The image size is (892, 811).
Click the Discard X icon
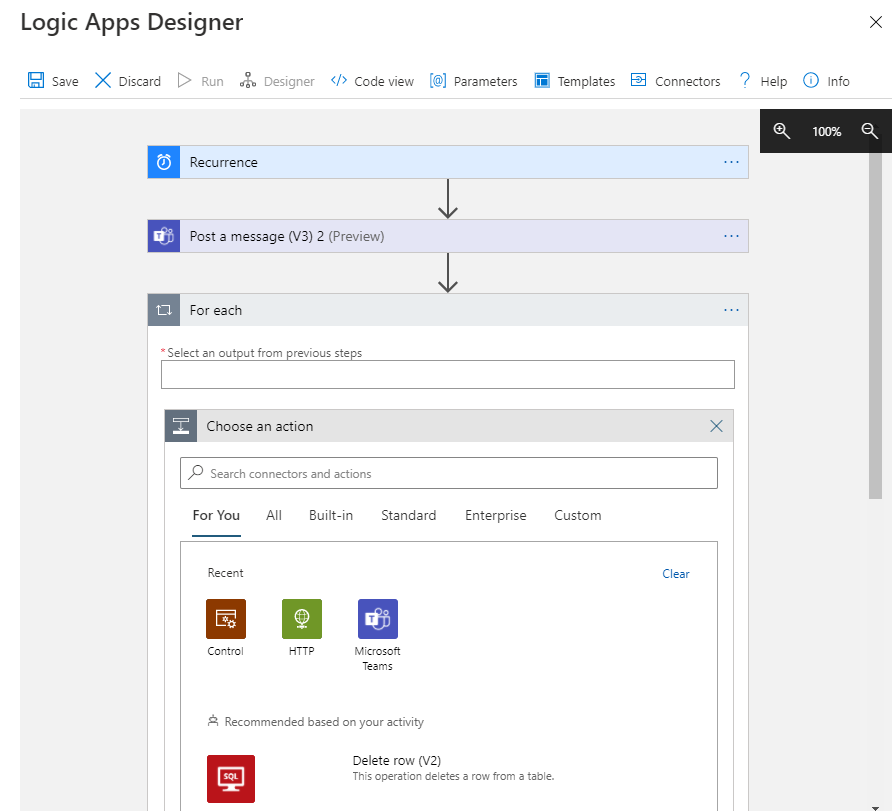(102, 80)
